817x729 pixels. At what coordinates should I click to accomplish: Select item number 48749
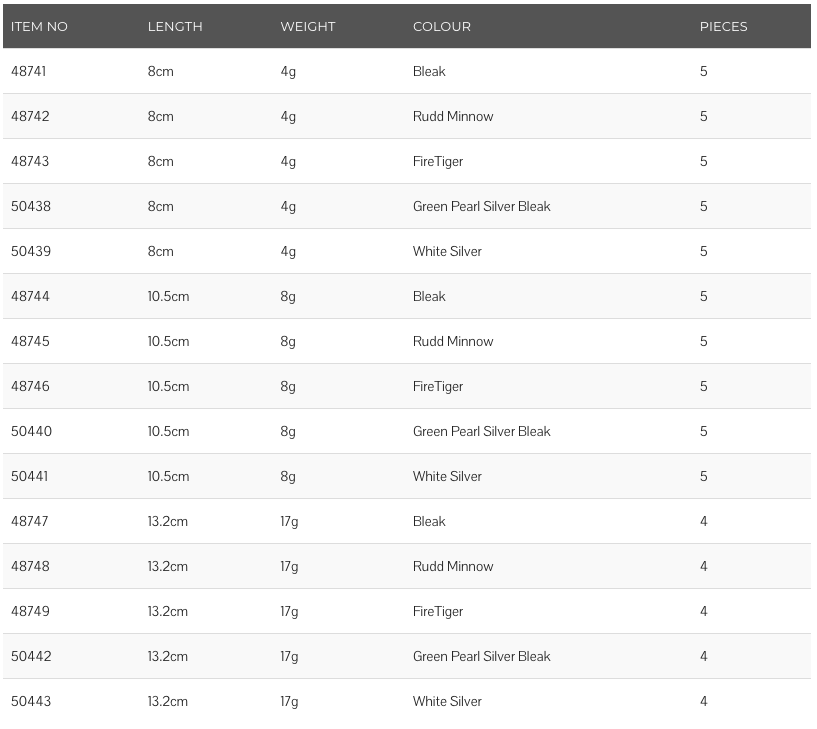[x=30, y=611]
